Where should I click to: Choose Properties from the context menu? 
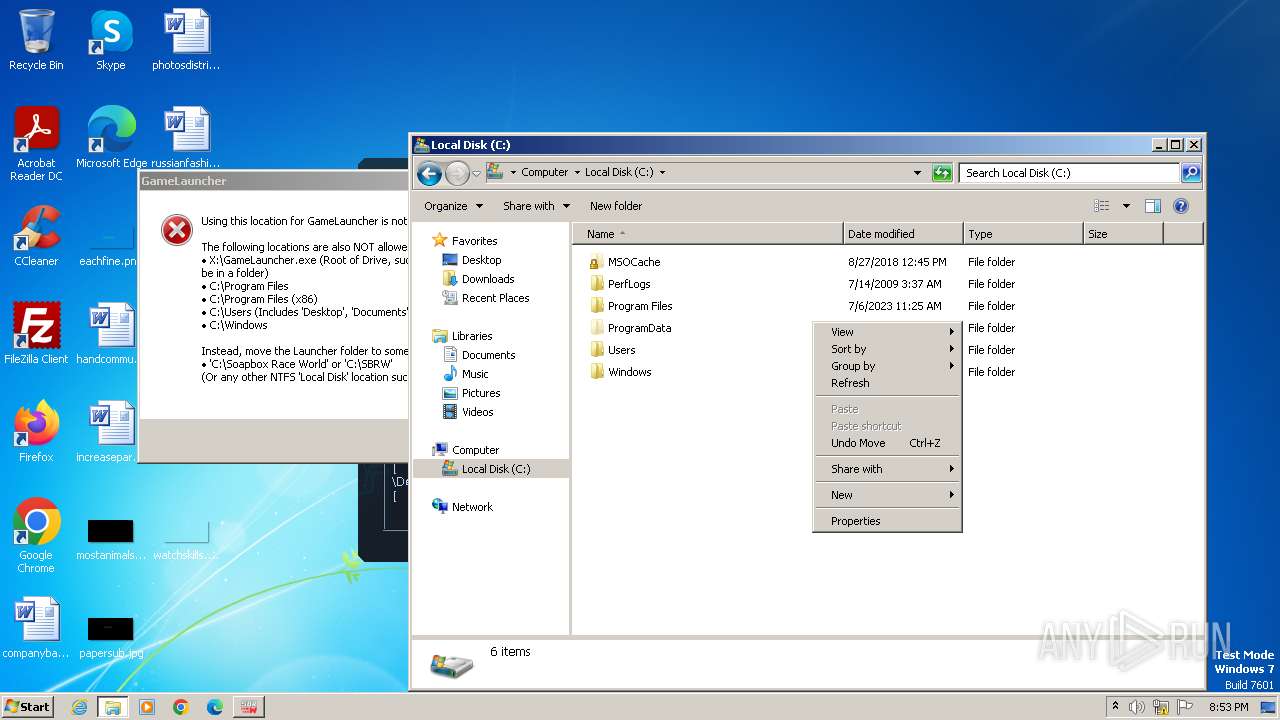coord(887,521)
